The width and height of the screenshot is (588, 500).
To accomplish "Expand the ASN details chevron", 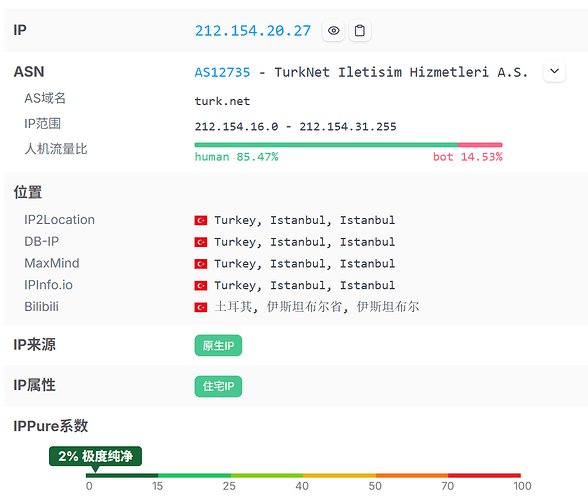I will click(554, 71).
